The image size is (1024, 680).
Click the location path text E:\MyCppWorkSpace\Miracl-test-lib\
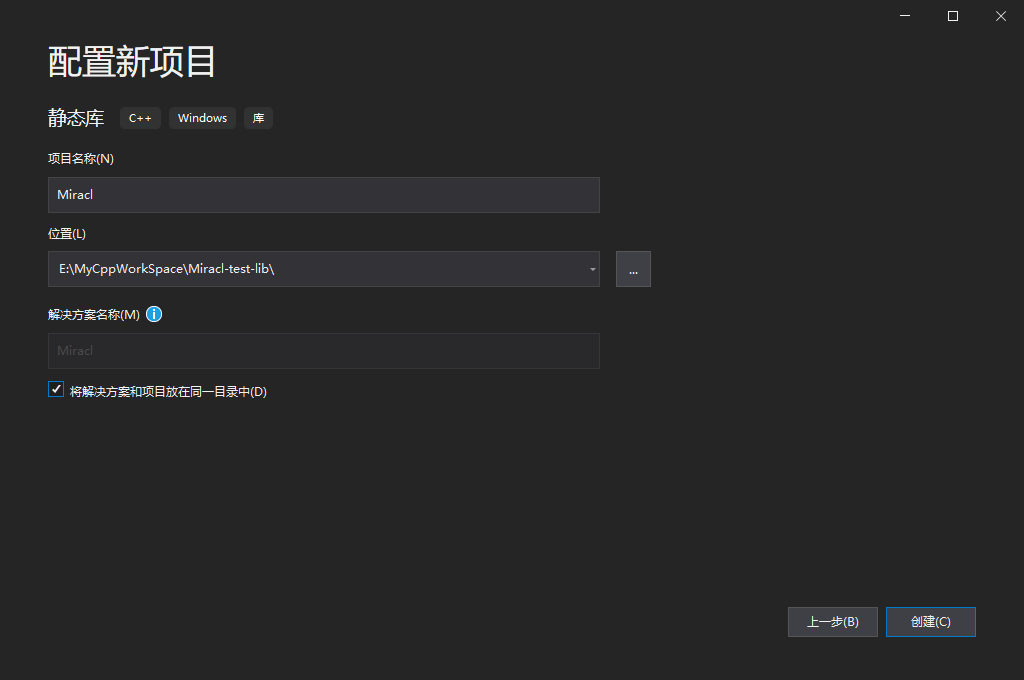click(170, 269)
